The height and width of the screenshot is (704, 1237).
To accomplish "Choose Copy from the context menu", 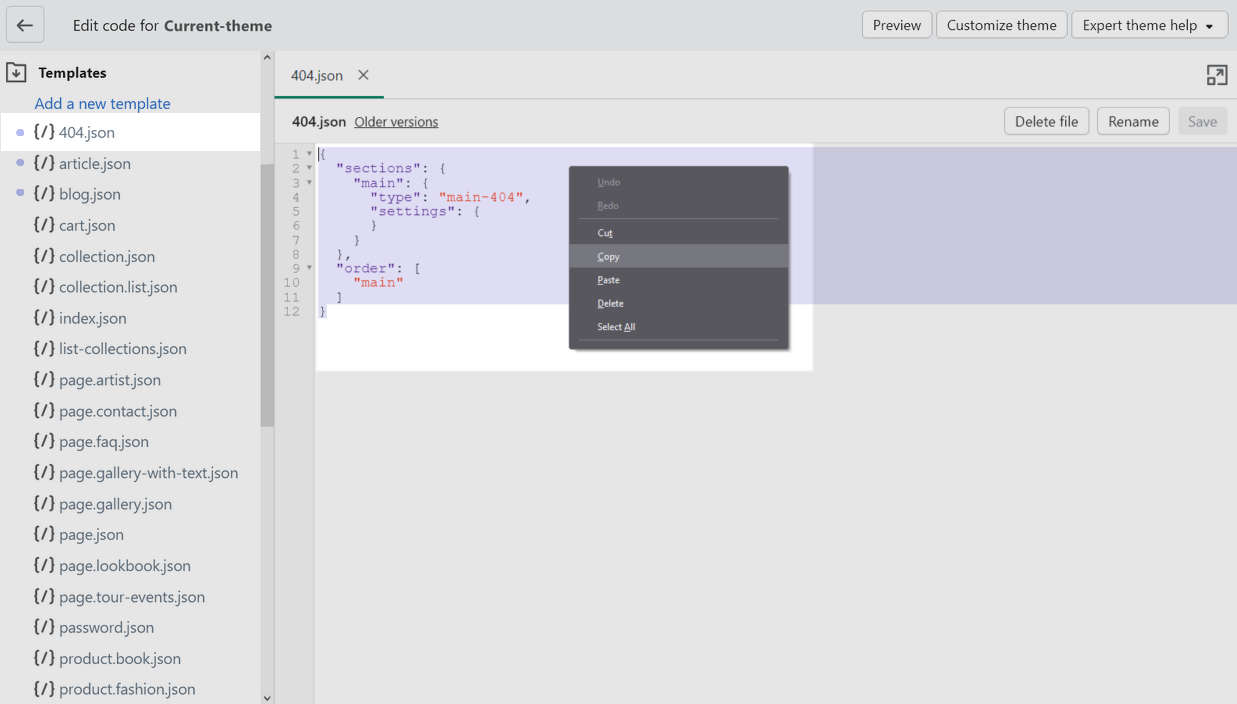I will point(679,256).
